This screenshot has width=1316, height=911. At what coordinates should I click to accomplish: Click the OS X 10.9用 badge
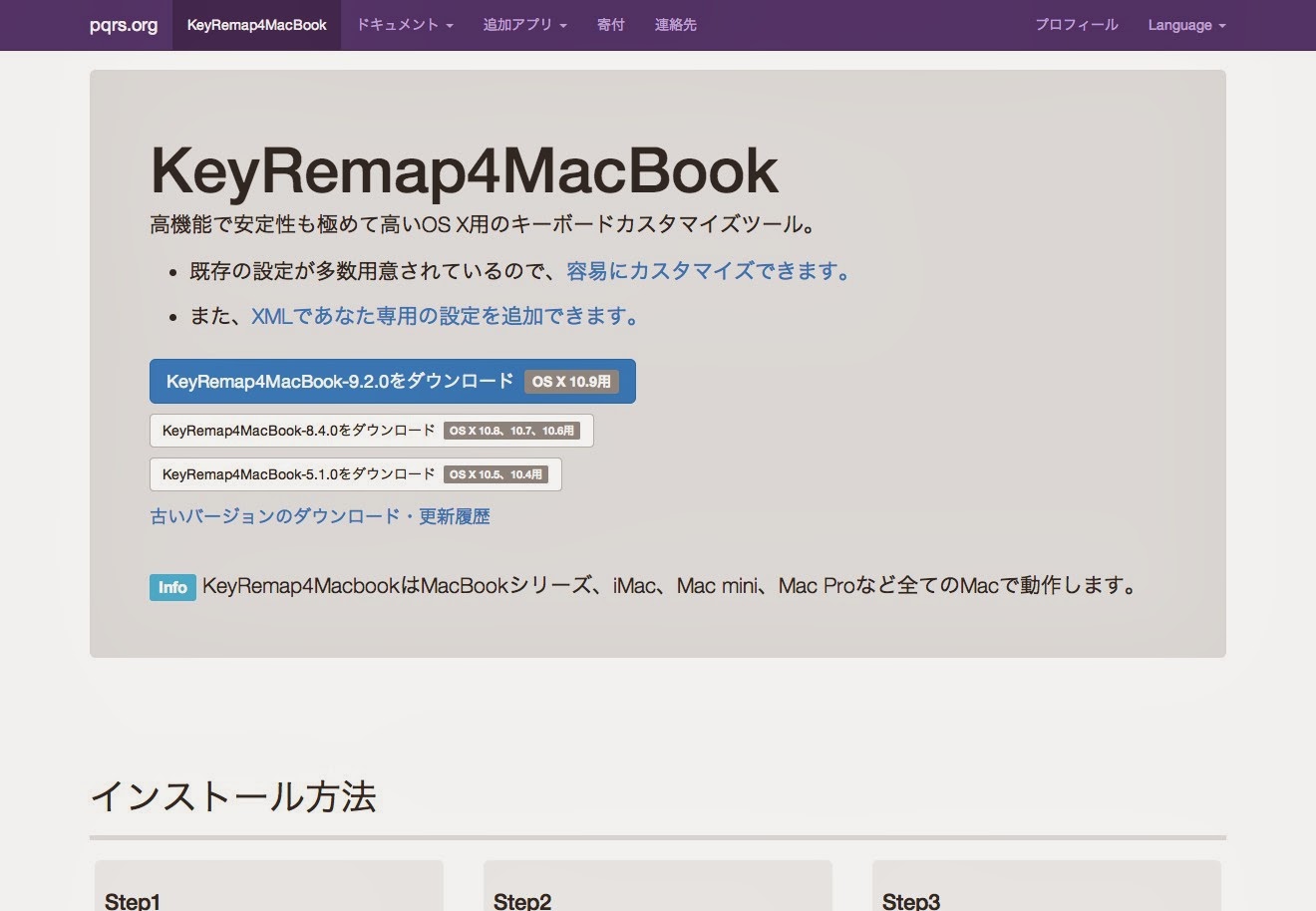(571, 382)
